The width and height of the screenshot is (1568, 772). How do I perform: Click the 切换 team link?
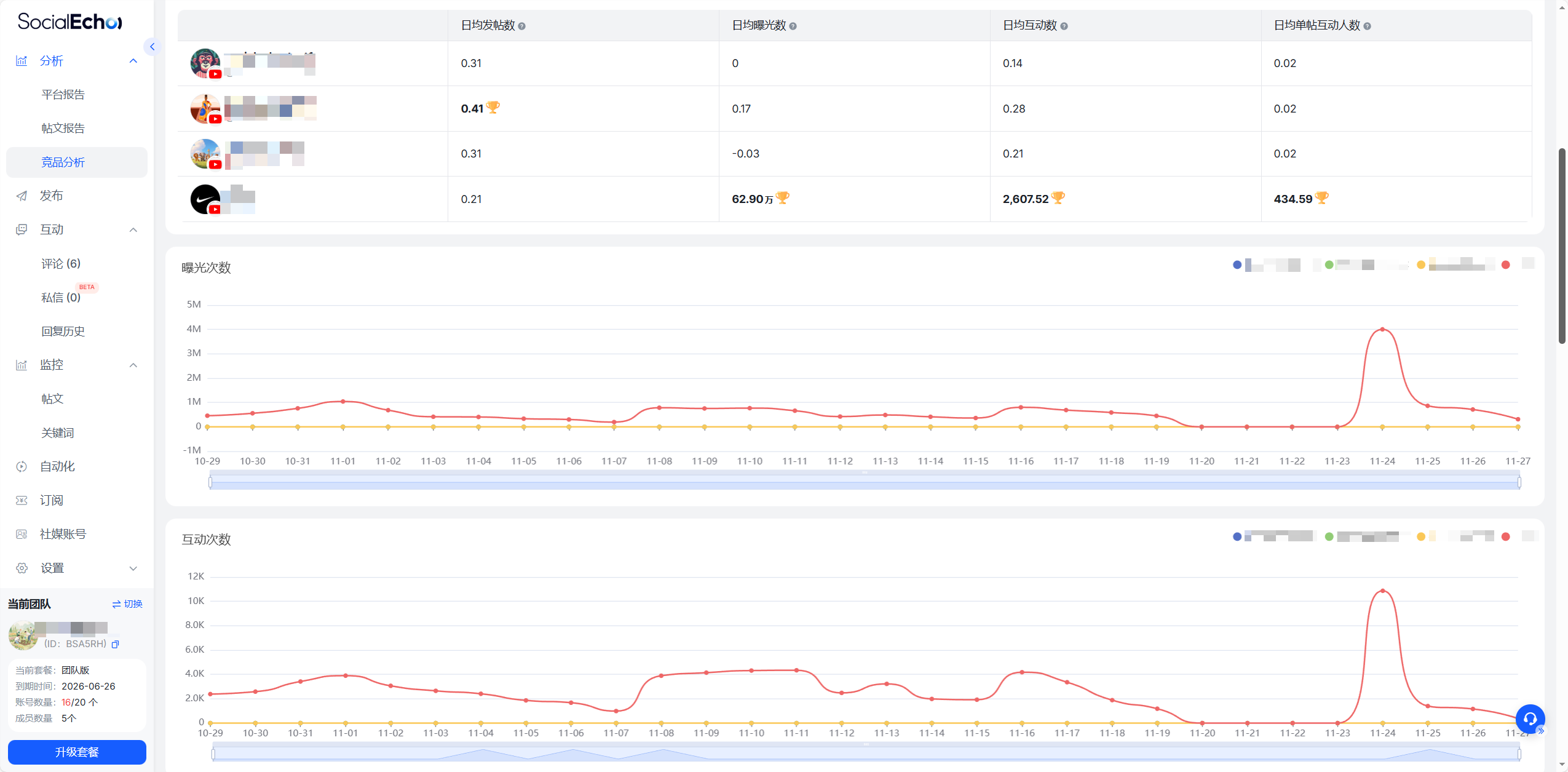pos(127,604)
